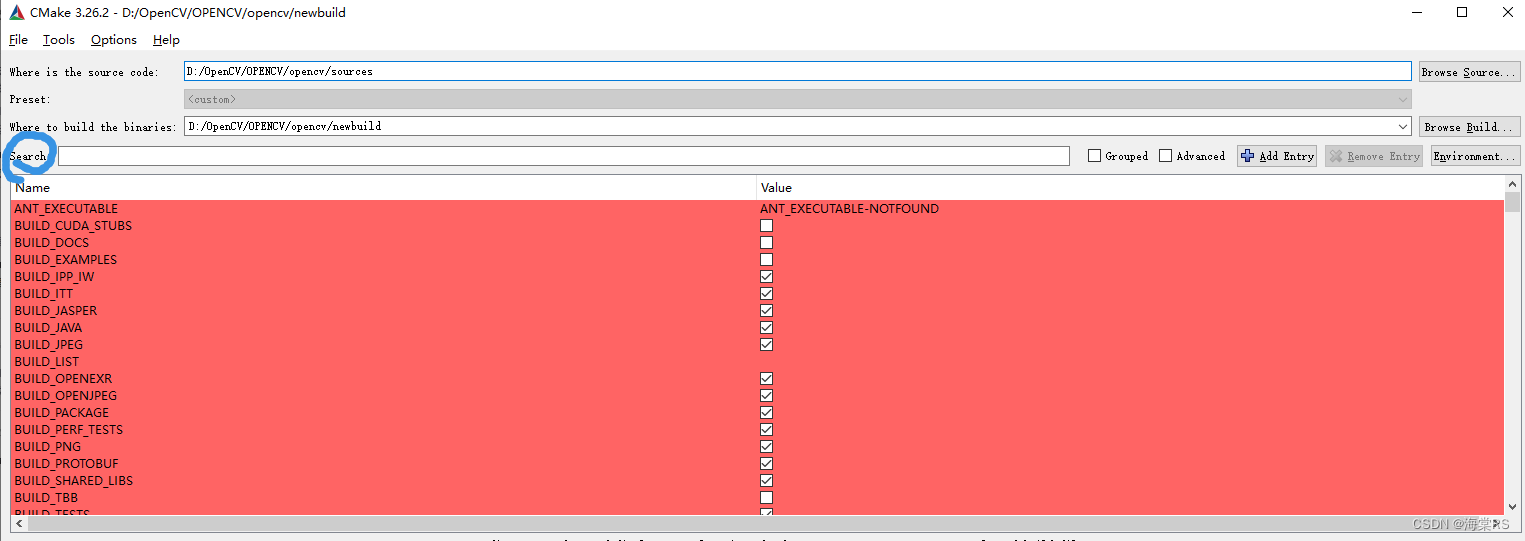Select the BUILD_JASPER row name
1525x541 pixels.
click(x=56, y=311)
